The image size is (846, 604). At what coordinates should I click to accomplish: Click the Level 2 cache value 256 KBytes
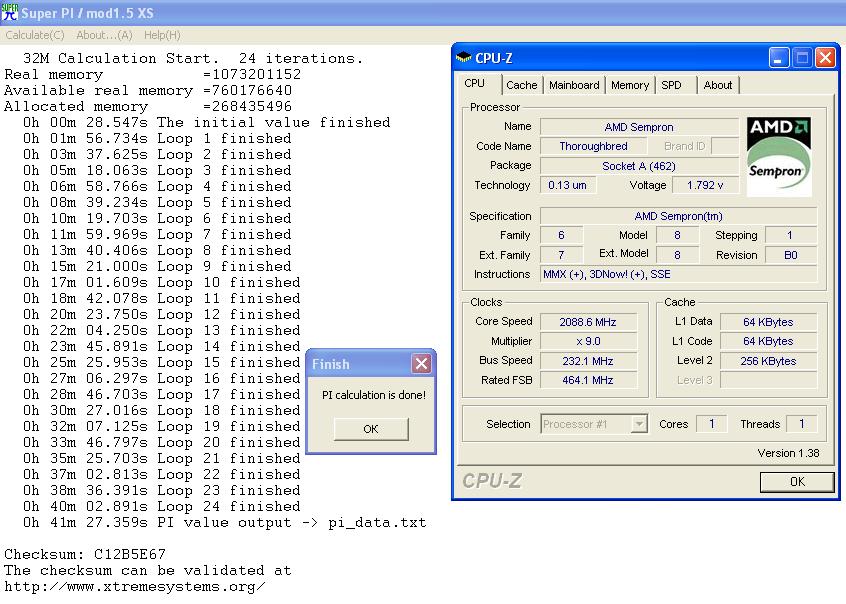pyautogui.click(x=768, y=361)
